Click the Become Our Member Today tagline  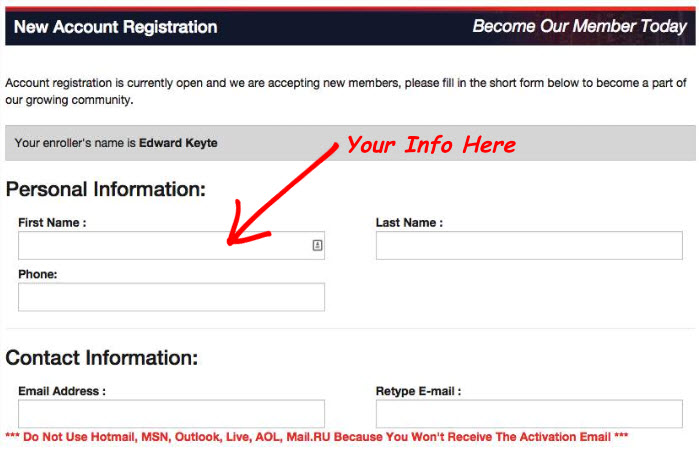coord(579,27)
